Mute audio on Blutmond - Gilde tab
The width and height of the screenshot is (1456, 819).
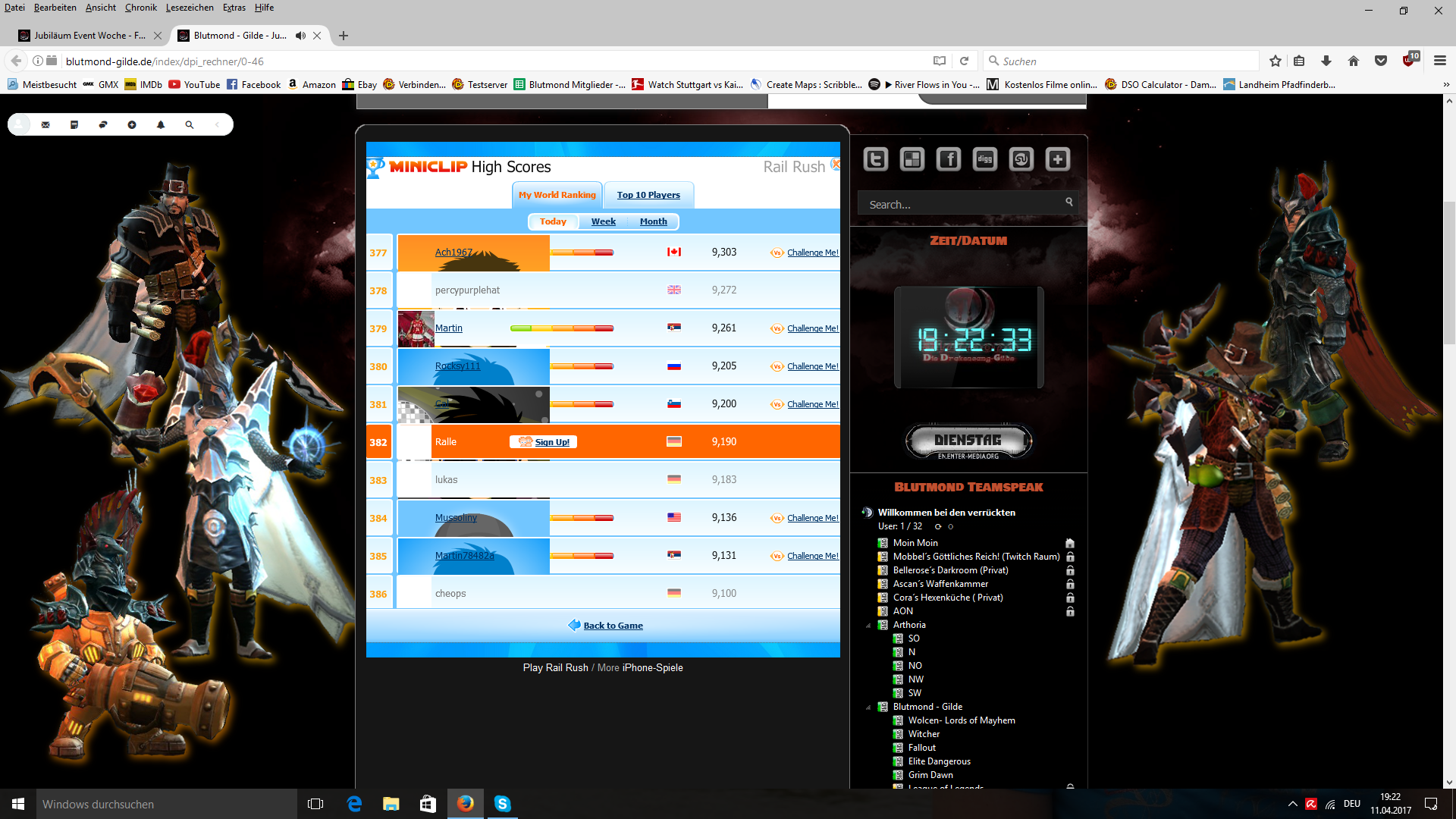click(301, 36)
